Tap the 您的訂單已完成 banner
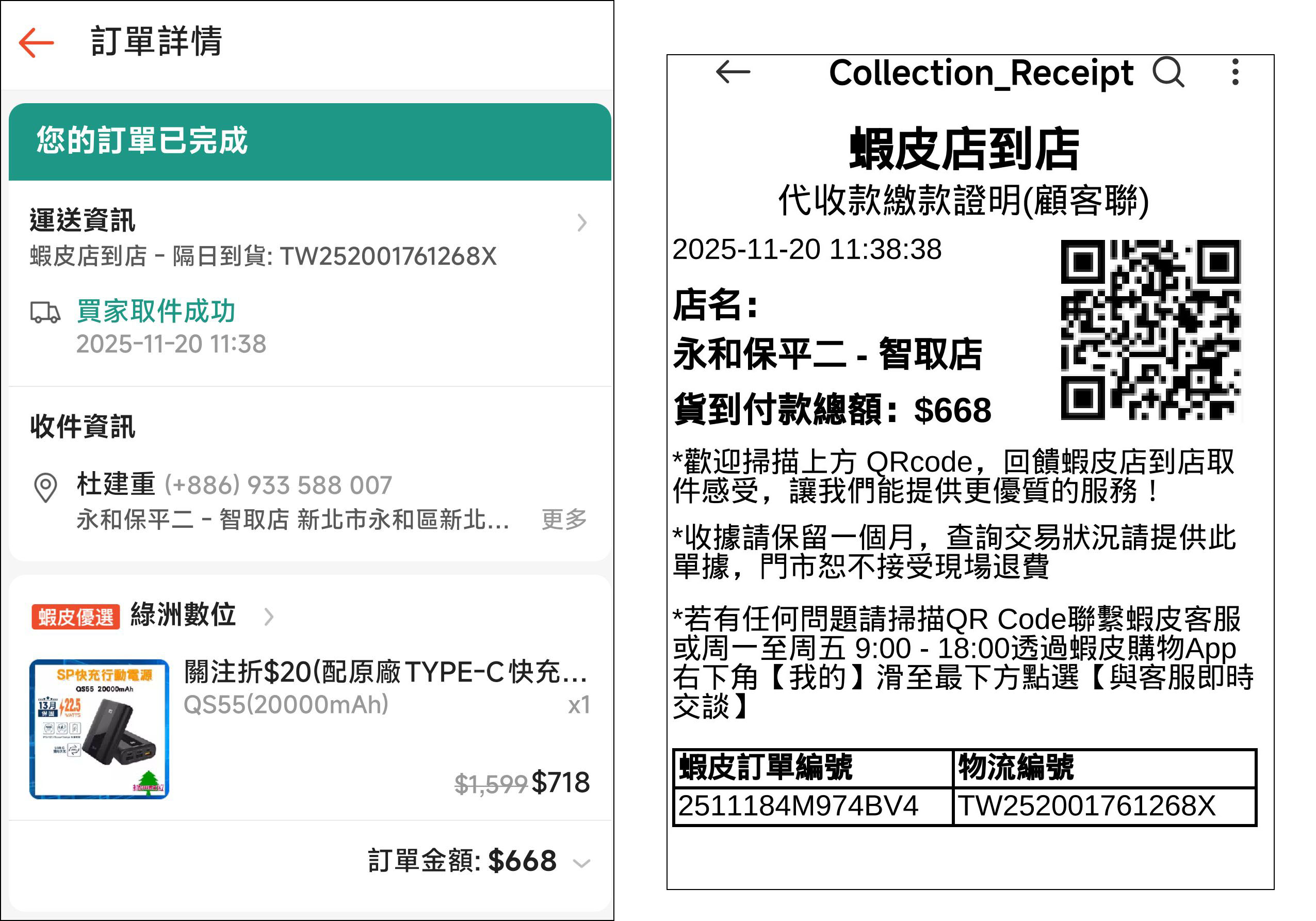 (310, 141)
